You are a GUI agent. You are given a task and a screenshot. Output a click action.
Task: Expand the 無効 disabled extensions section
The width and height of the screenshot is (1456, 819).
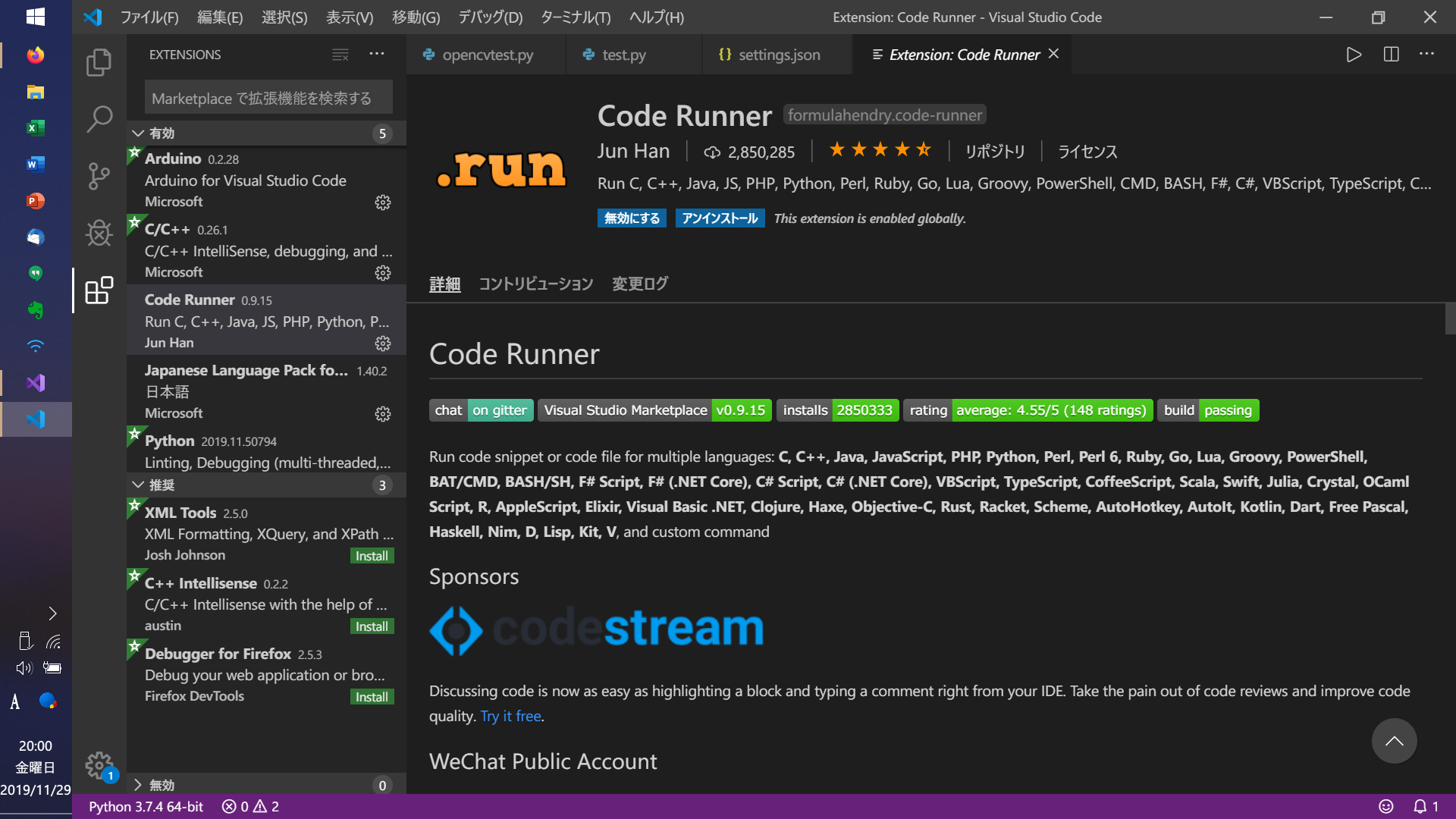pyautogui.click(x=138, y=785)
